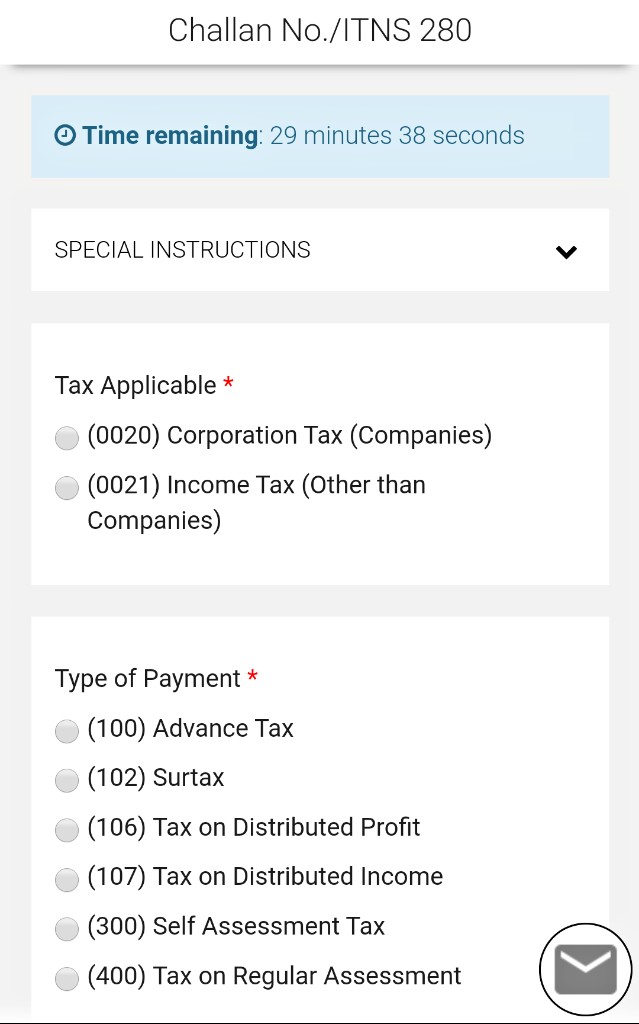Select the (100) Advance Tax radio button
639x1024 pixels.
tap(67, 731)
